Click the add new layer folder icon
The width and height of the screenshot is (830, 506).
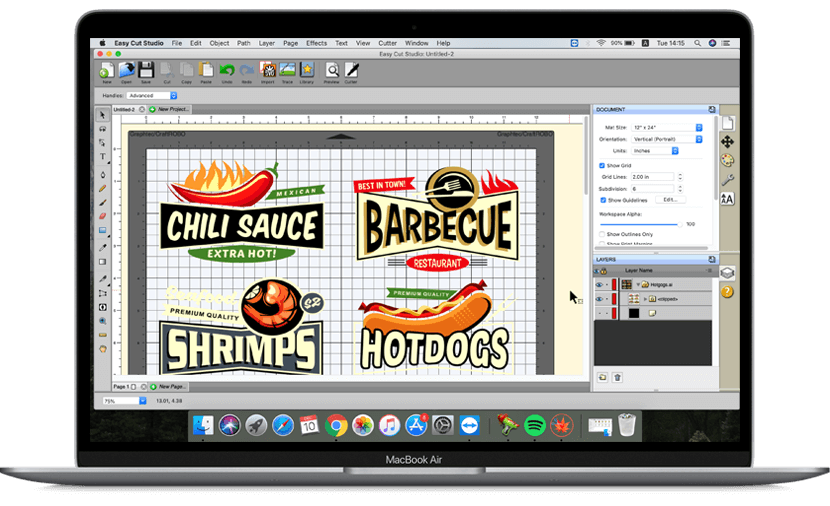pos(602,377)
